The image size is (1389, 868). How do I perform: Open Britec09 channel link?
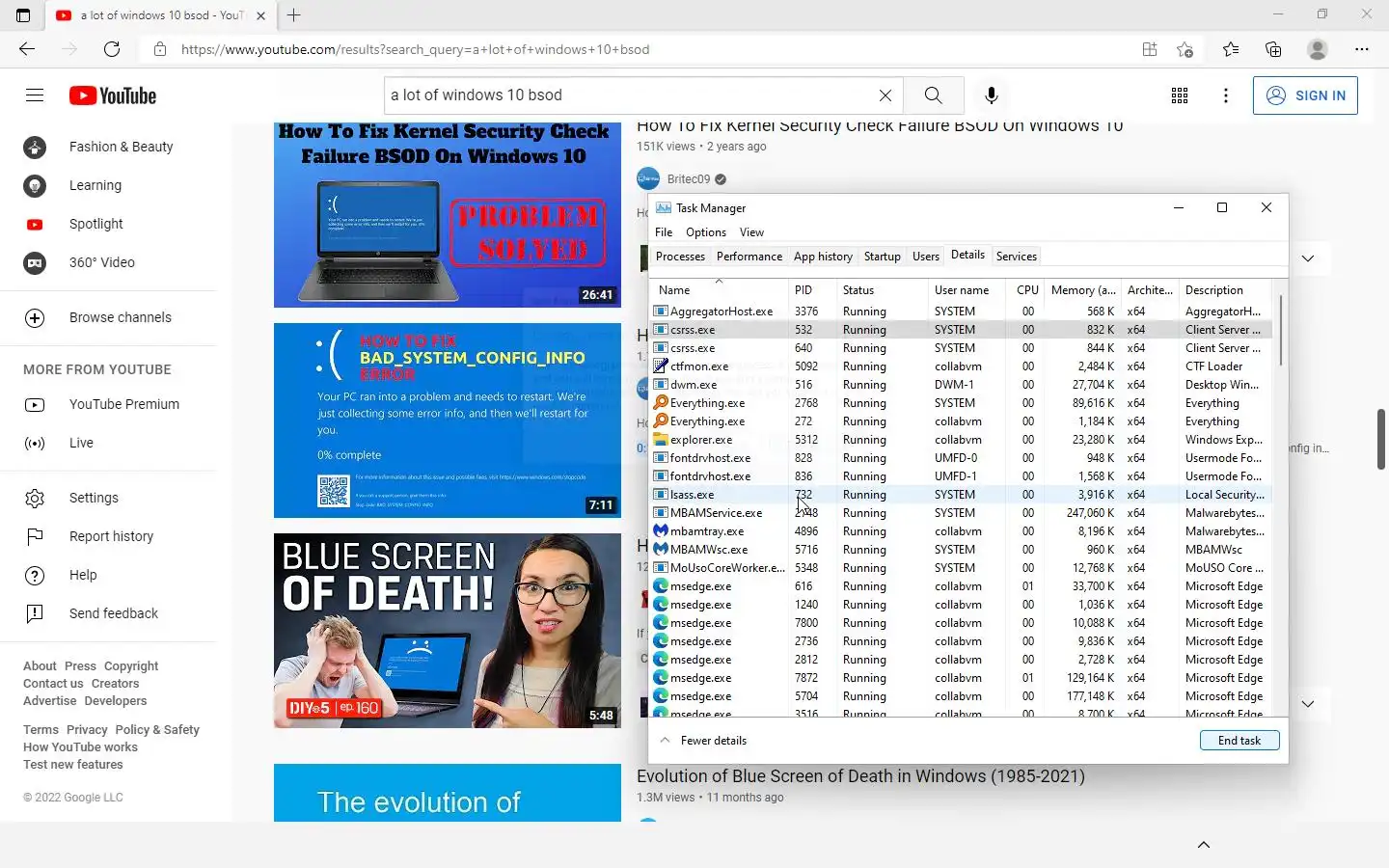pyautogui.click(x=688, y=178)
